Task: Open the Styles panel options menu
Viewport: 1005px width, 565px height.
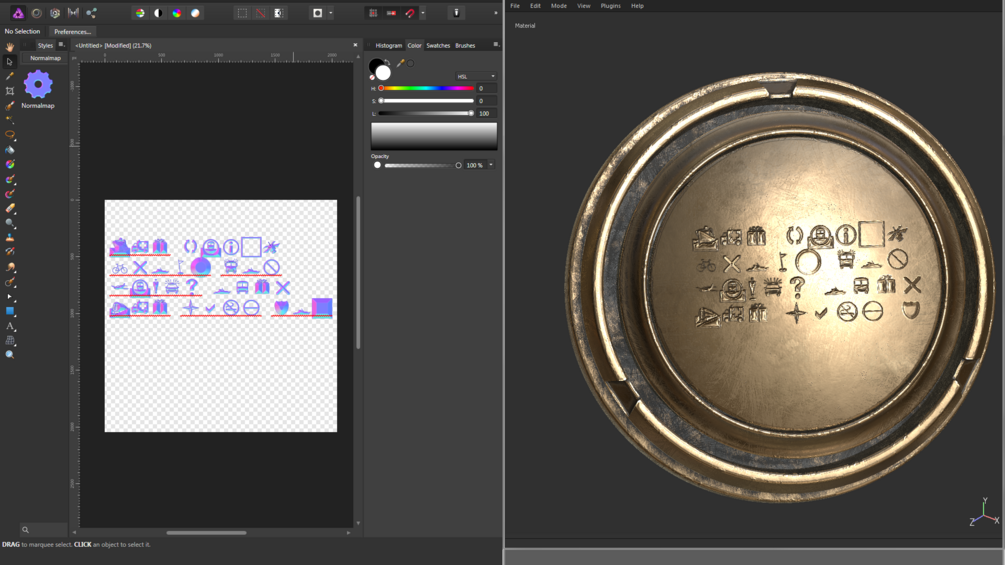Action: (x=62, y=45)
